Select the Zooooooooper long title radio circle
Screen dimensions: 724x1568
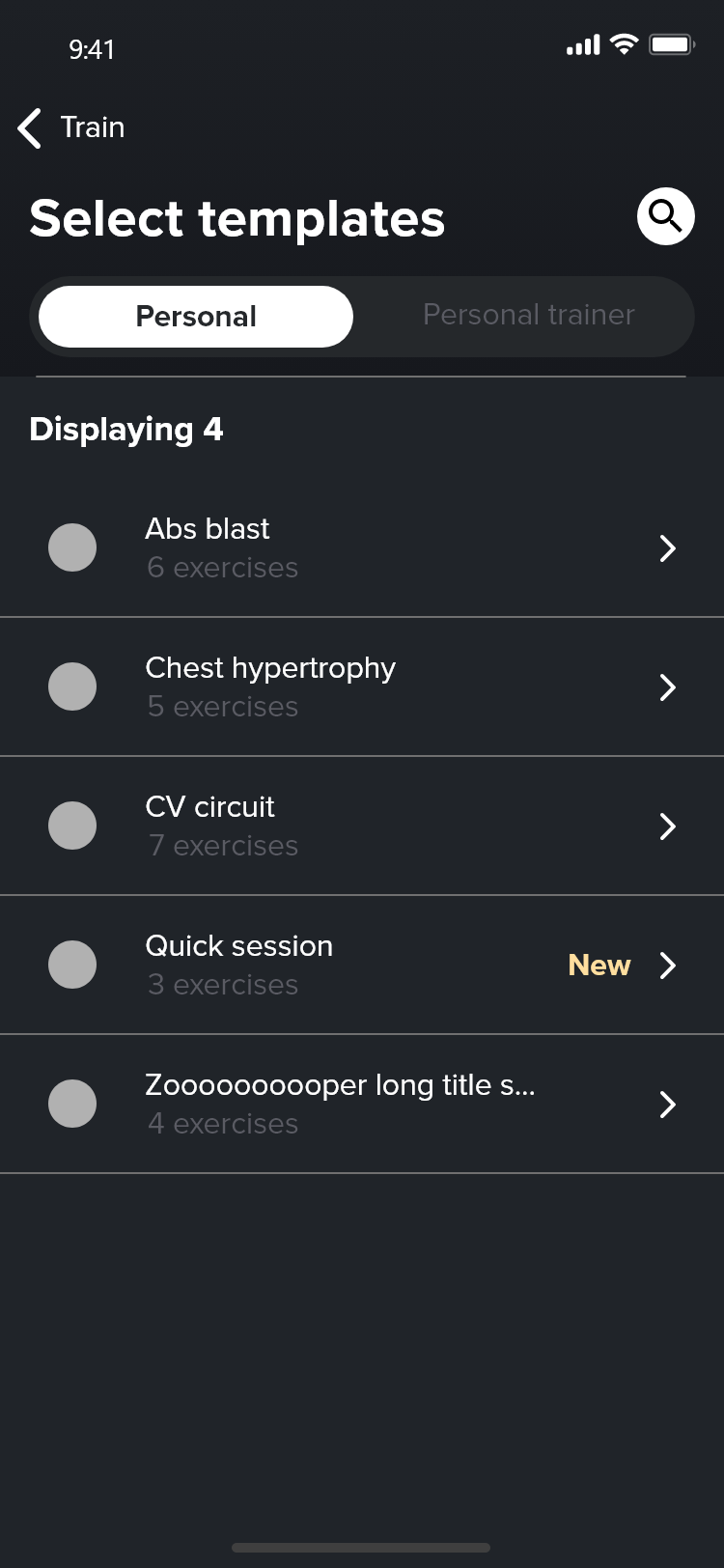tap(72, 1104)
